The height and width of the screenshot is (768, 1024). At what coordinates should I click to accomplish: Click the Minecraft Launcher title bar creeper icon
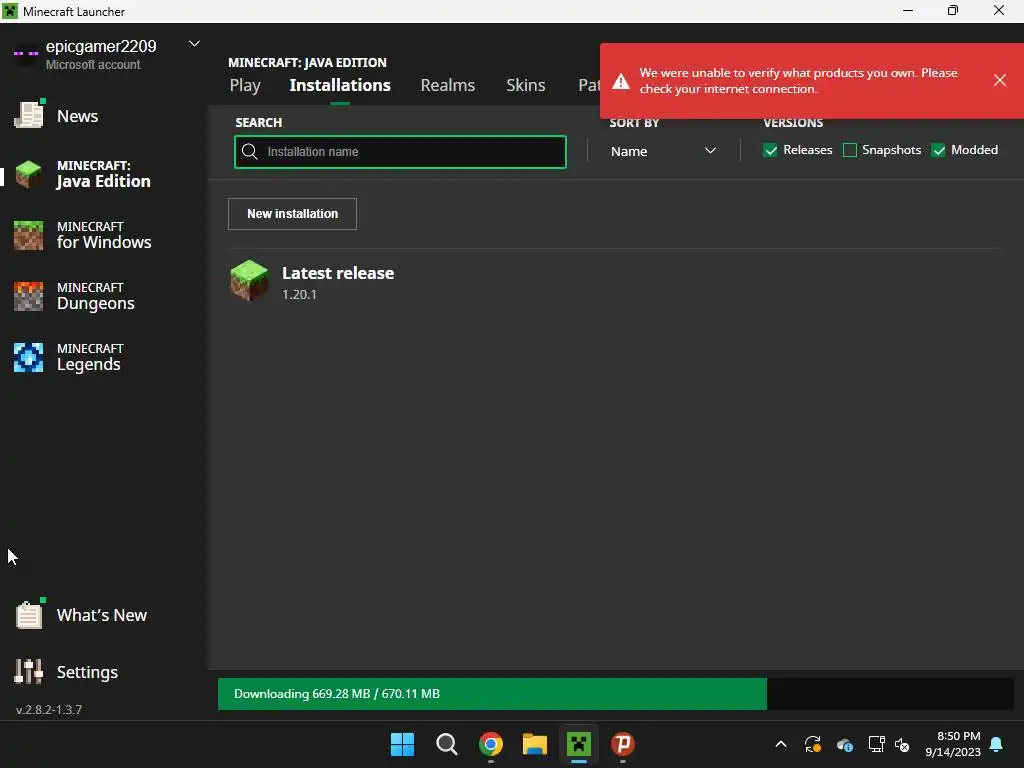pyautogui.click(x=10, y=11)
